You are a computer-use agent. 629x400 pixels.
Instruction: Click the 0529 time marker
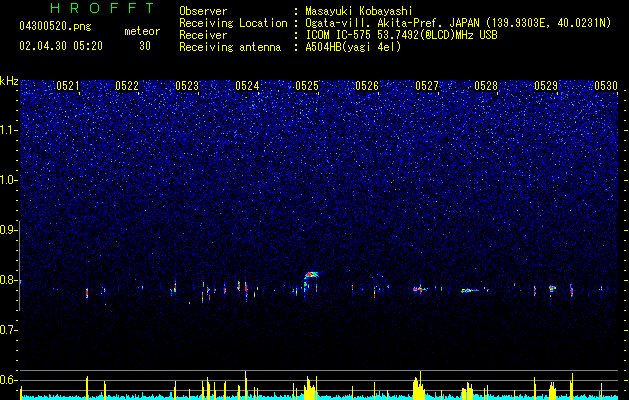click(x=546, y=86)
